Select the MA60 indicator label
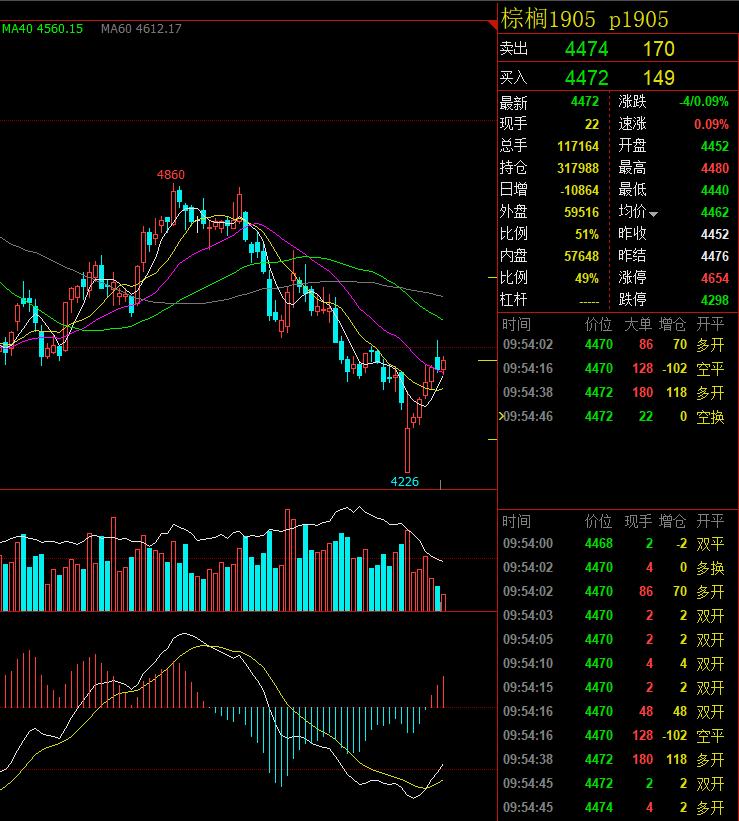739x821 pixels. click(x=141, y=29)
